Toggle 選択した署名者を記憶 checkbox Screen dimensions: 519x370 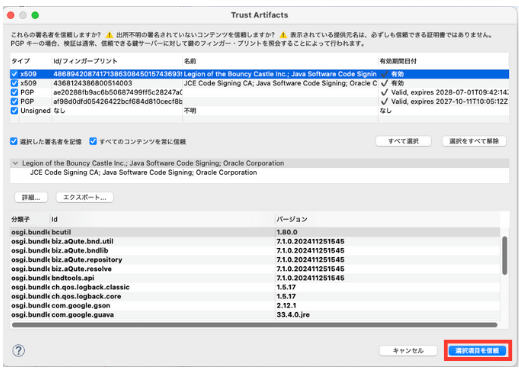pyautogui.click(x=14, y=141)
